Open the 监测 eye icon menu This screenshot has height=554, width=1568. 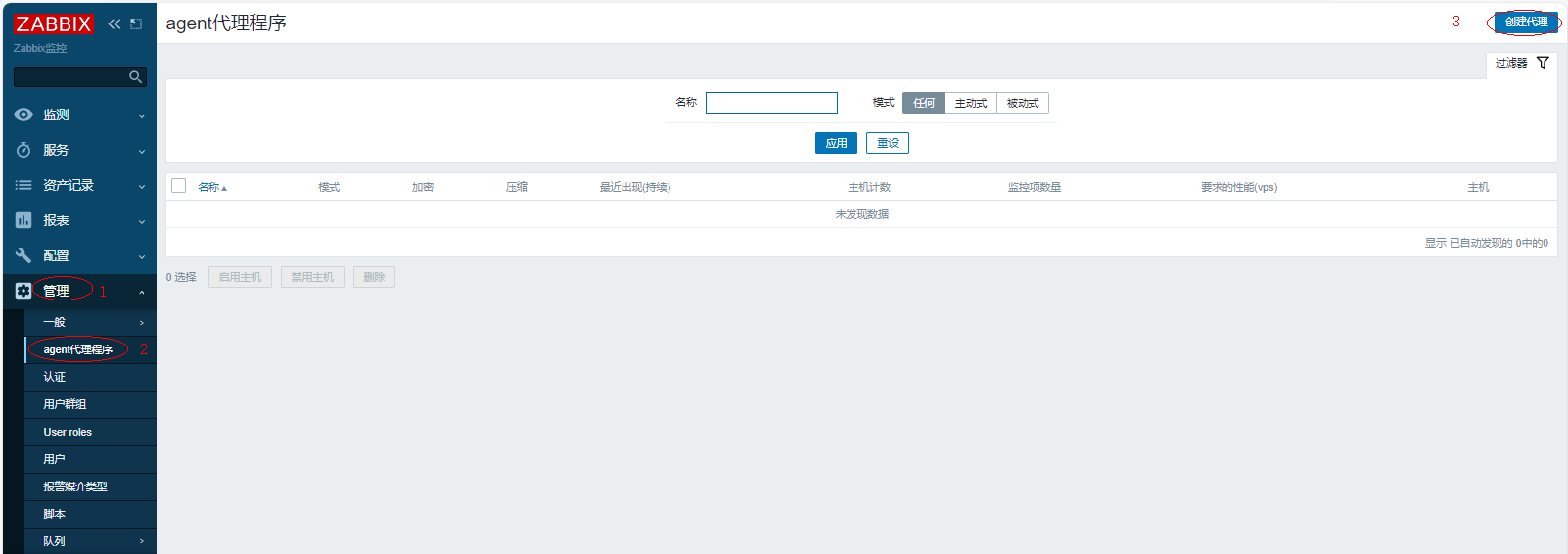23,115
